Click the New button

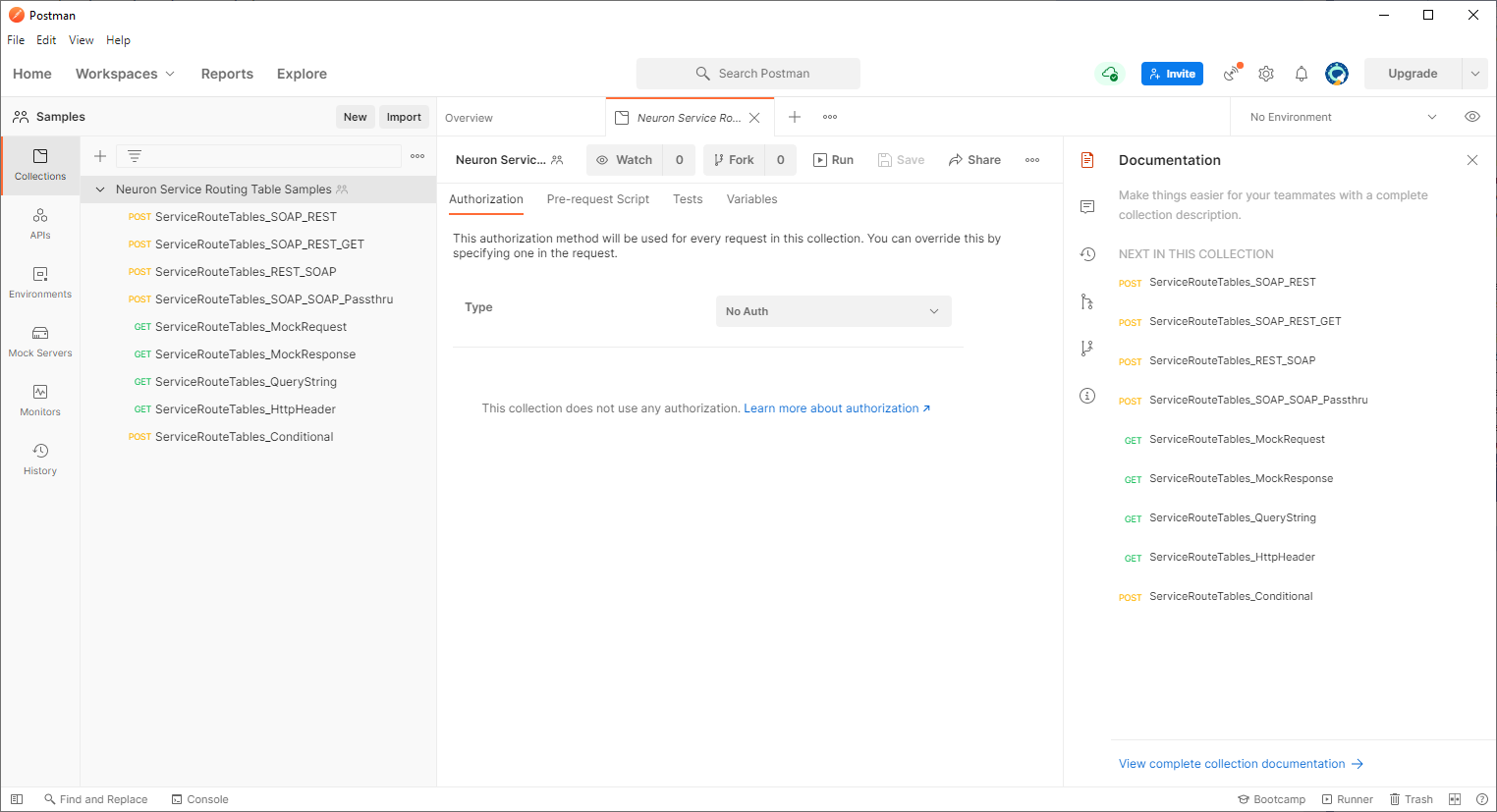[356, 117]
